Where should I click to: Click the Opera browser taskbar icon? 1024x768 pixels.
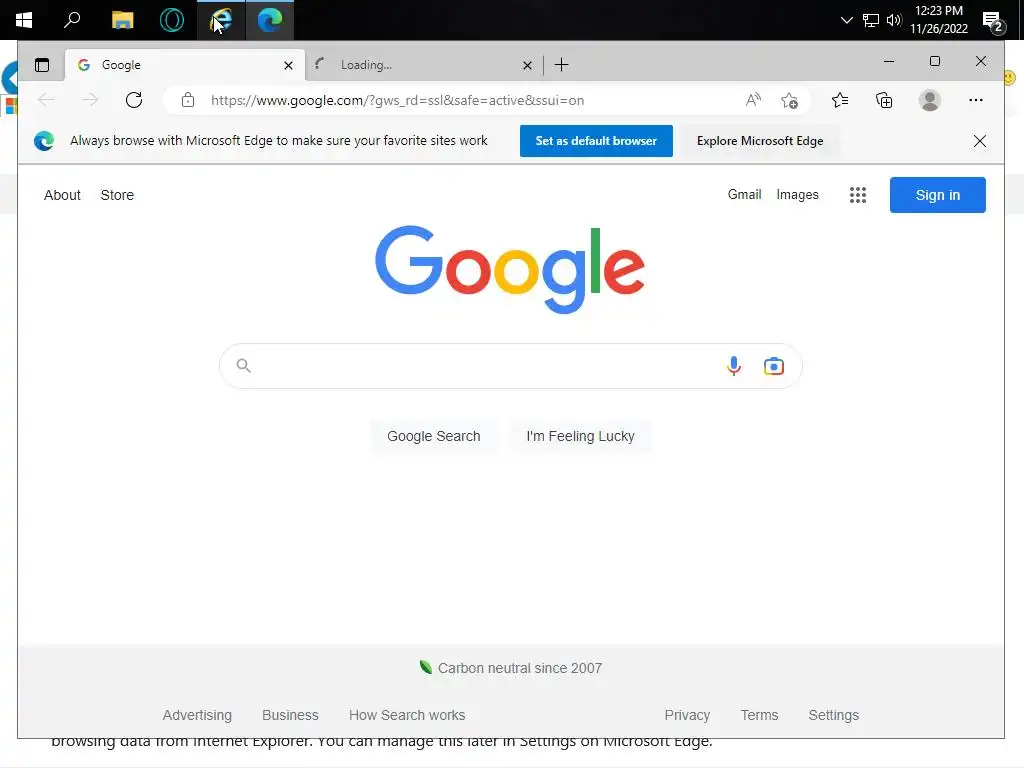172,20
